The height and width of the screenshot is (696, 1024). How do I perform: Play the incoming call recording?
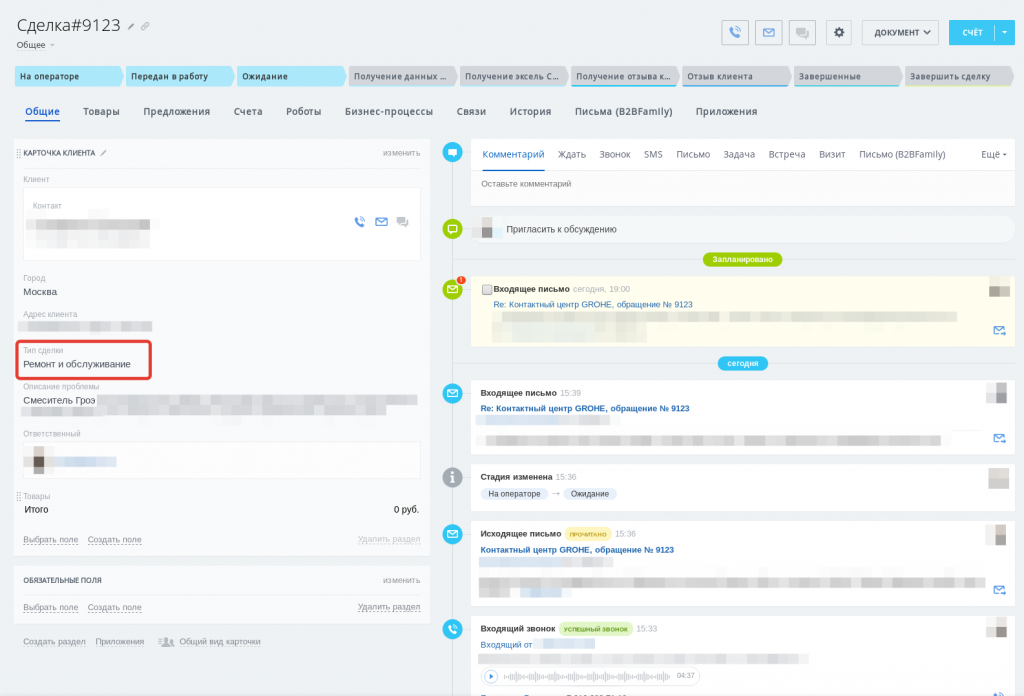[x=490, y=676]
